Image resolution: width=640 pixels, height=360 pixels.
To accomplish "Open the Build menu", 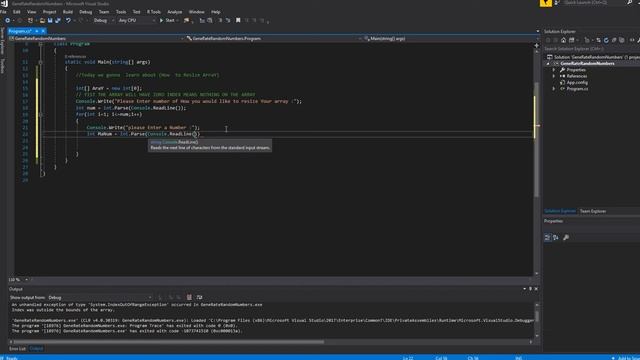I will tap(68, 12).
